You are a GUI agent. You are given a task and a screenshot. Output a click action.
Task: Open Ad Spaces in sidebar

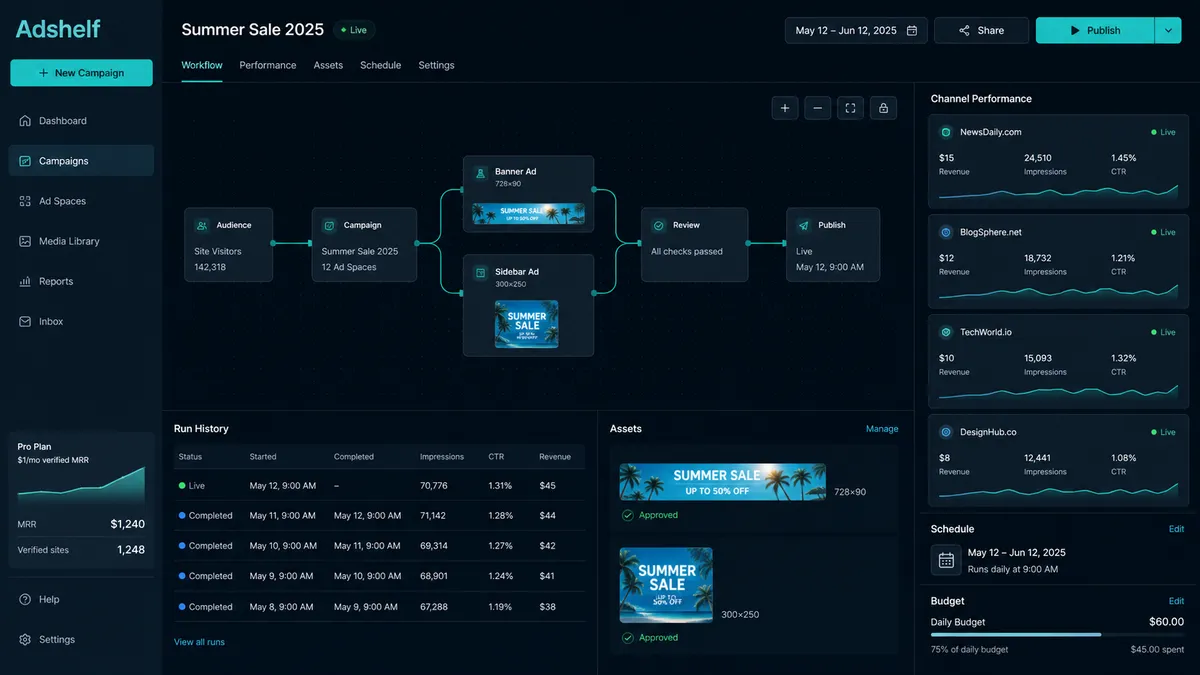point(81,201)
